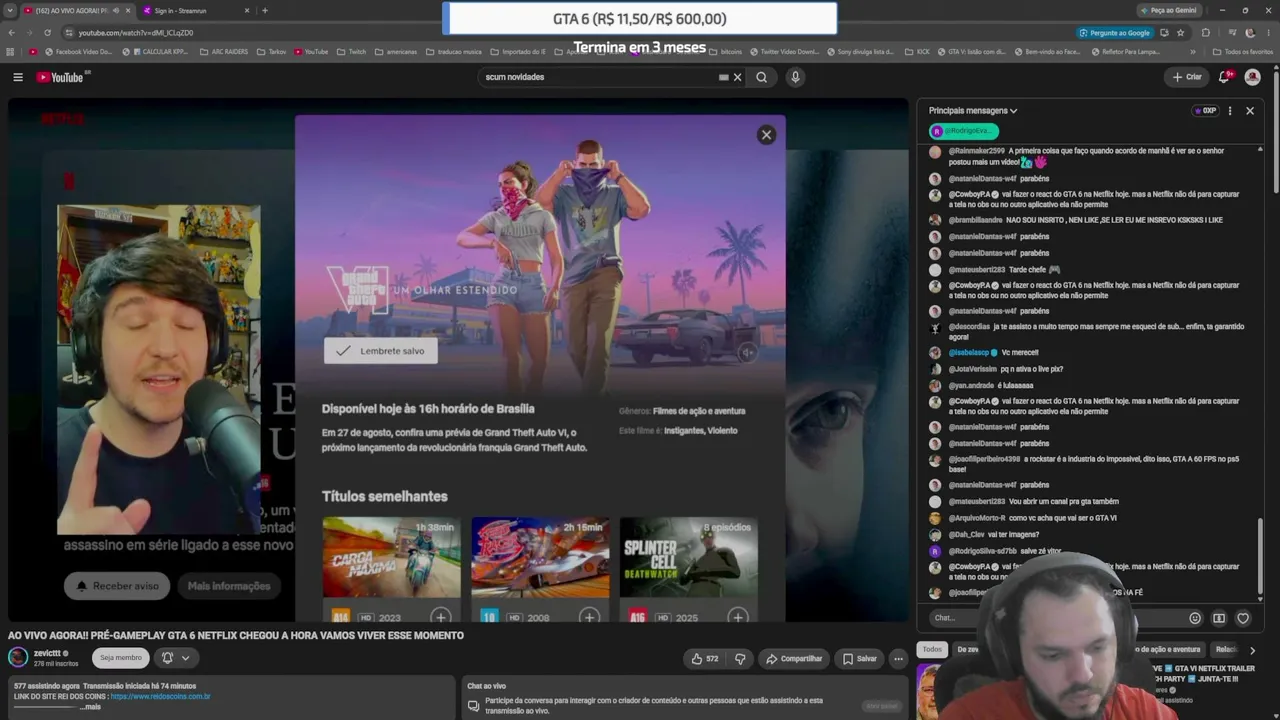Send a chat heart reaction
This screenshot has width=1280, height=720.
pos(1243,618)
